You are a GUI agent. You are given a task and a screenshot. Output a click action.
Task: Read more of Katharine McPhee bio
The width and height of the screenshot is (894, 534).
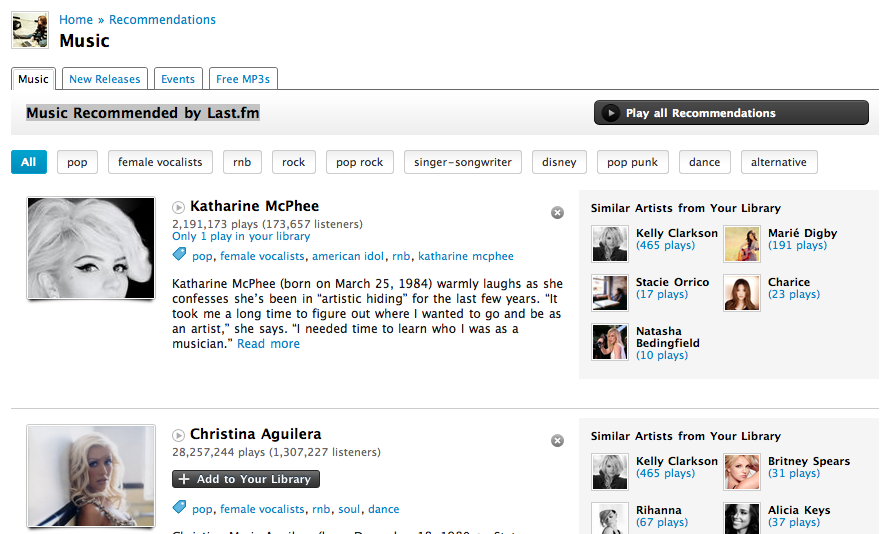(269, 344)
